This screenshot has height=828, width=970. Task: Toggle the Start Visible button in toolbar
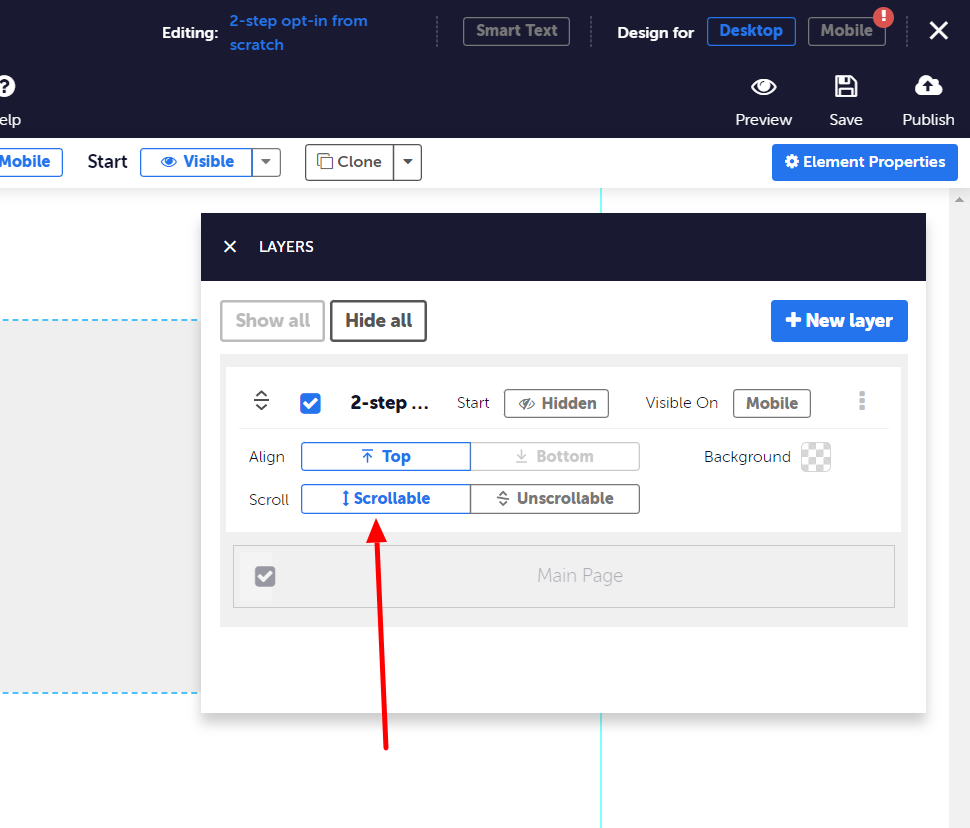(196, 162)
